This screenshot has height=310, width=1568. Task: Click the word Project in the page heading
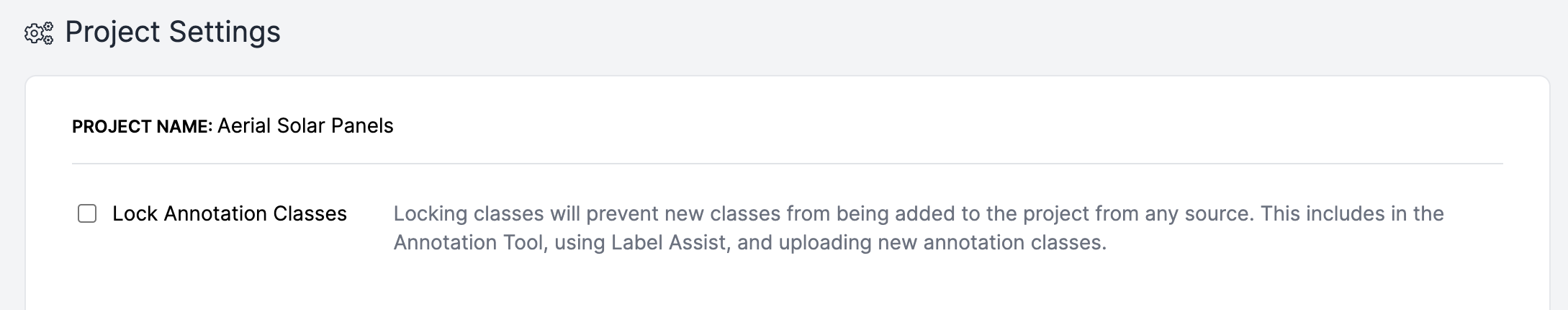(113, 32)
